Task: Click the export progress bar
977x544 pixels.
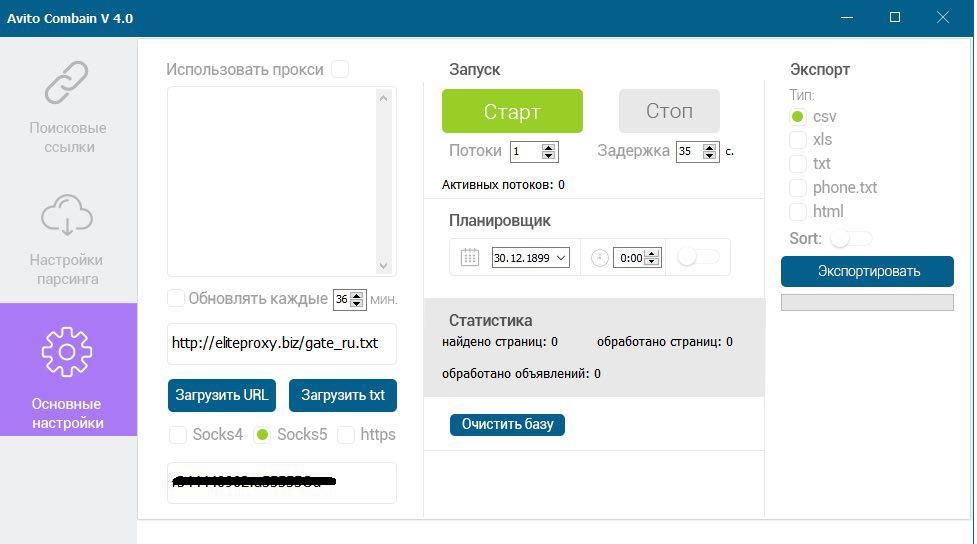Action: click(x=867, y=302)
